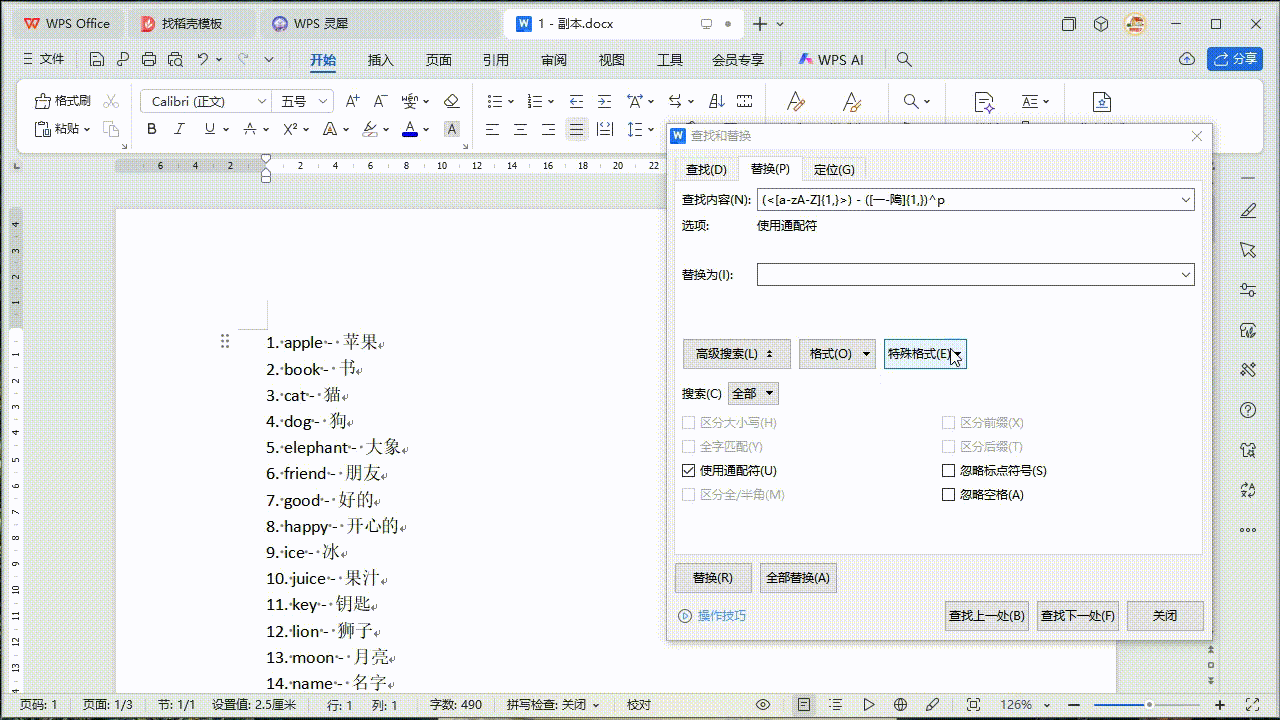Align text left
Screen dimensions: 1280x720
[x=492, y=129]
